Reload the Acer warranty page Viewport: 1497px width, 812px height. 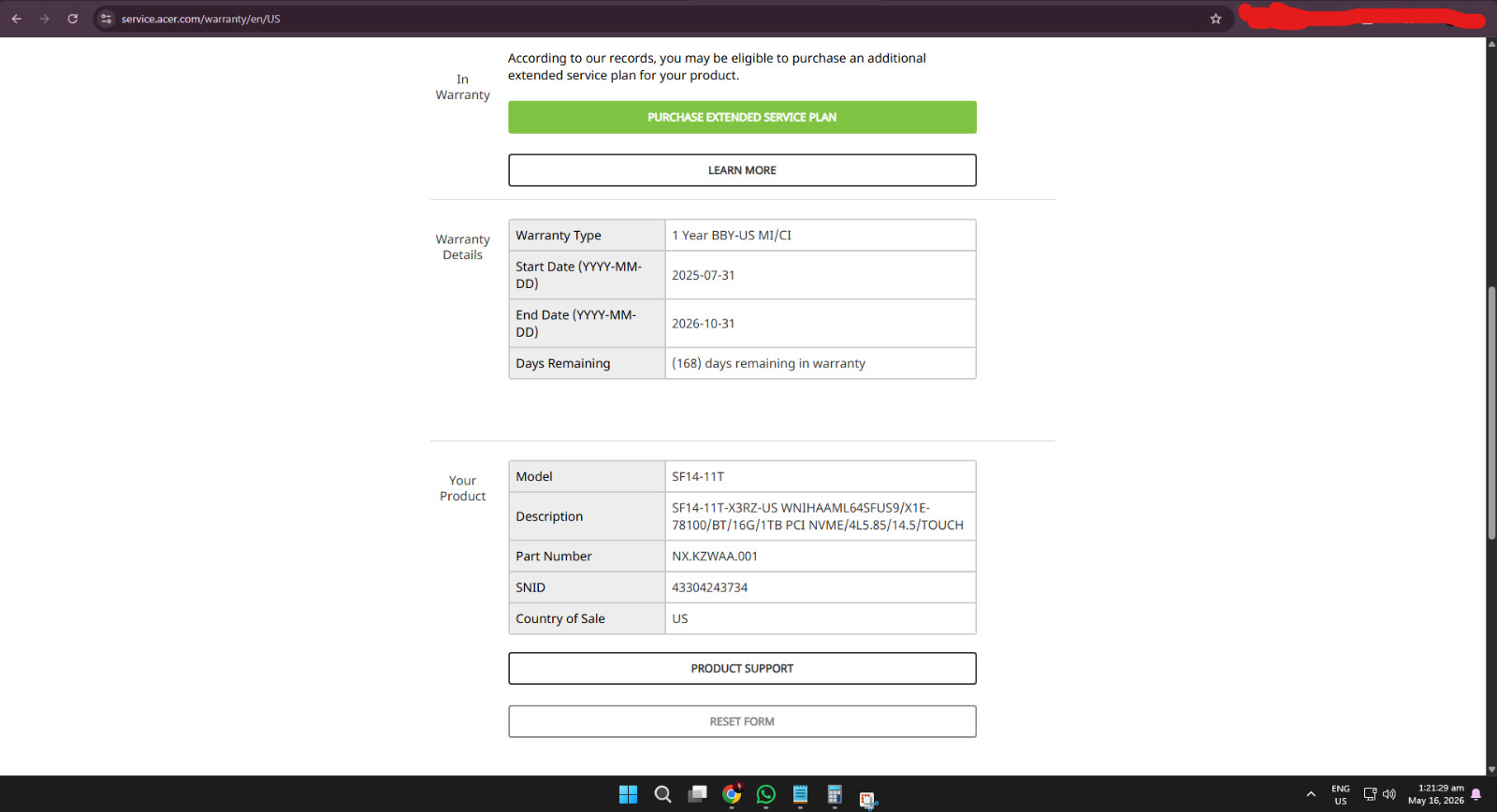(x=72, y=19)
